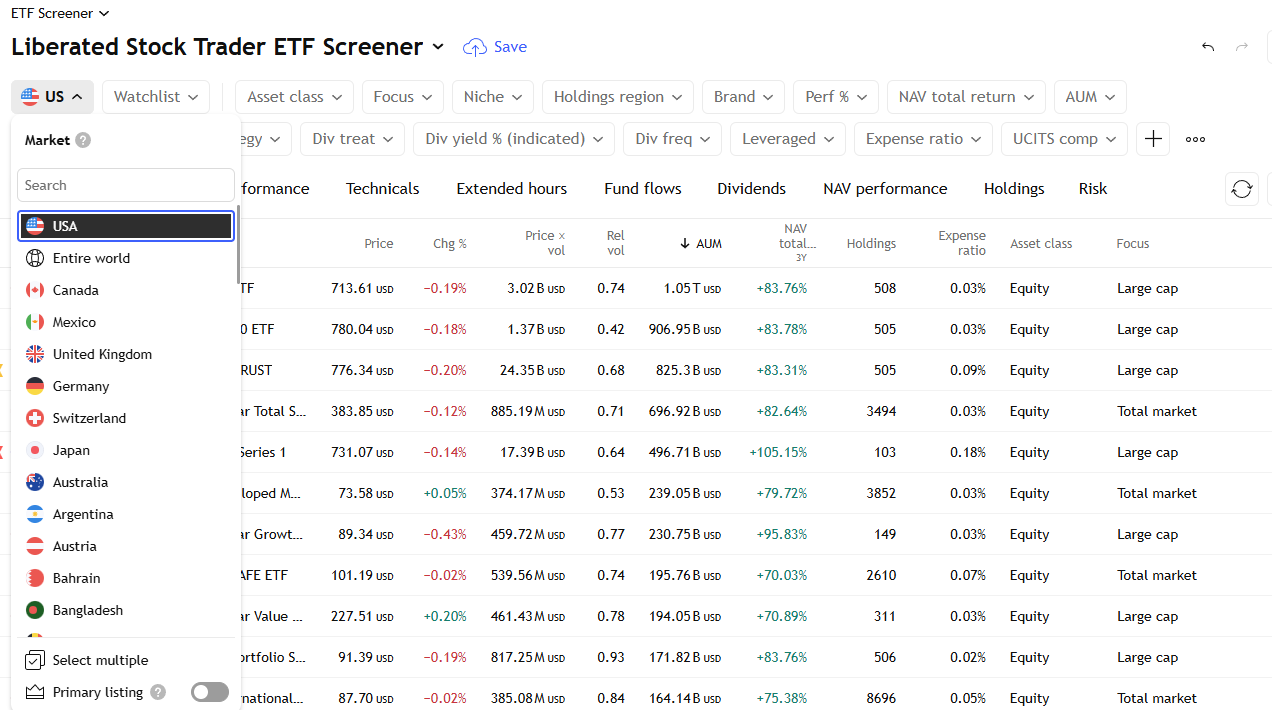1272x710 pixels.
Task: Click the plus icon to add a filter
Action: (x=1153, y=139)
